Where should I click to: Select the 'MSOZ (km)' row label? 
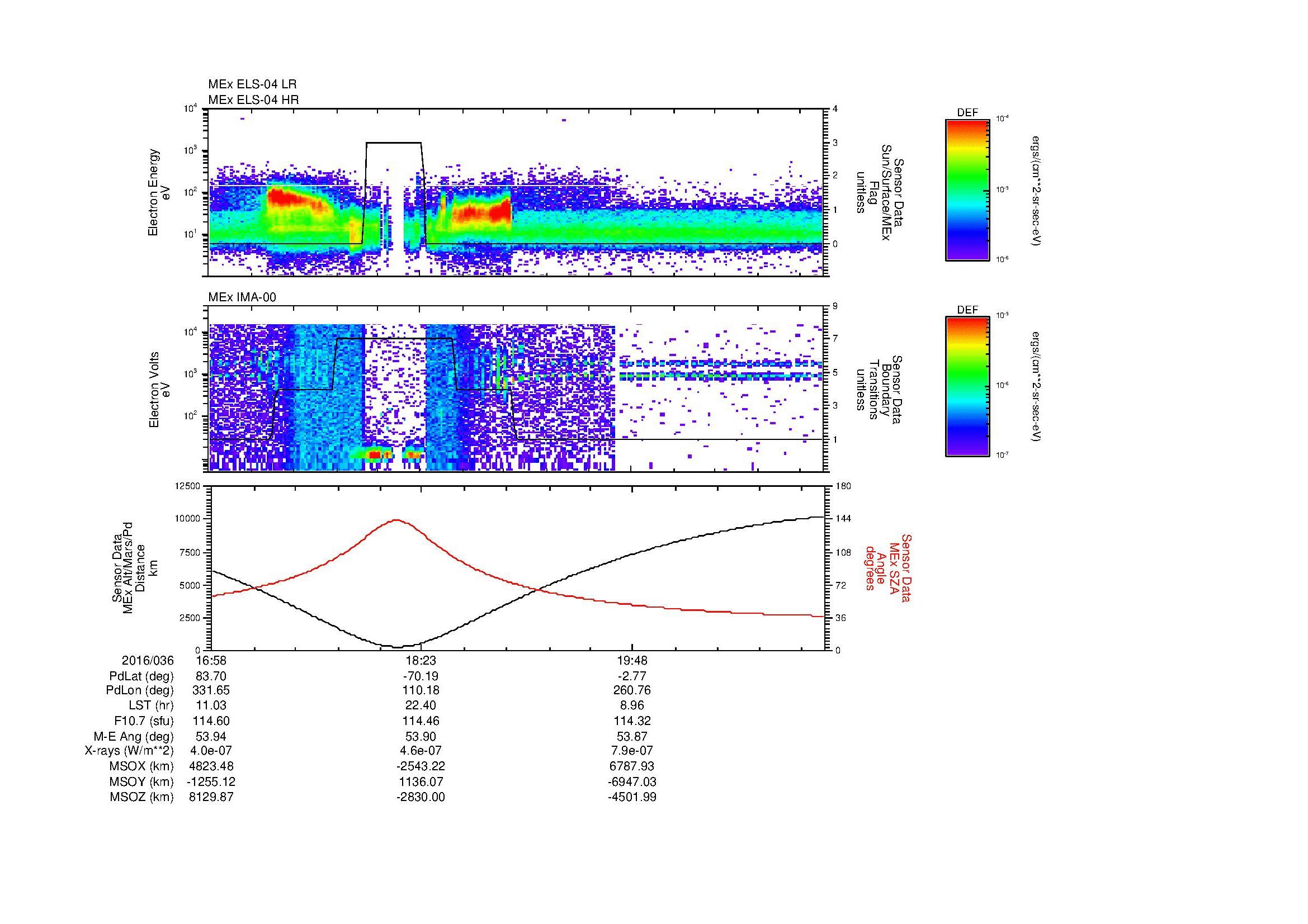pyautogui.click(x=142, y=797)
